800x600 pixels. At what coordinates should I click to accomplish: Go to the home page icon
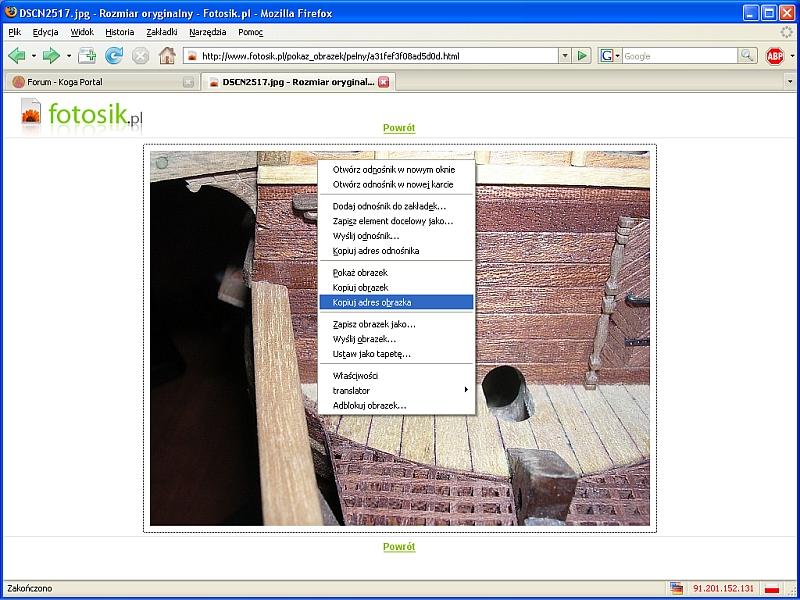tap(167, 56)
